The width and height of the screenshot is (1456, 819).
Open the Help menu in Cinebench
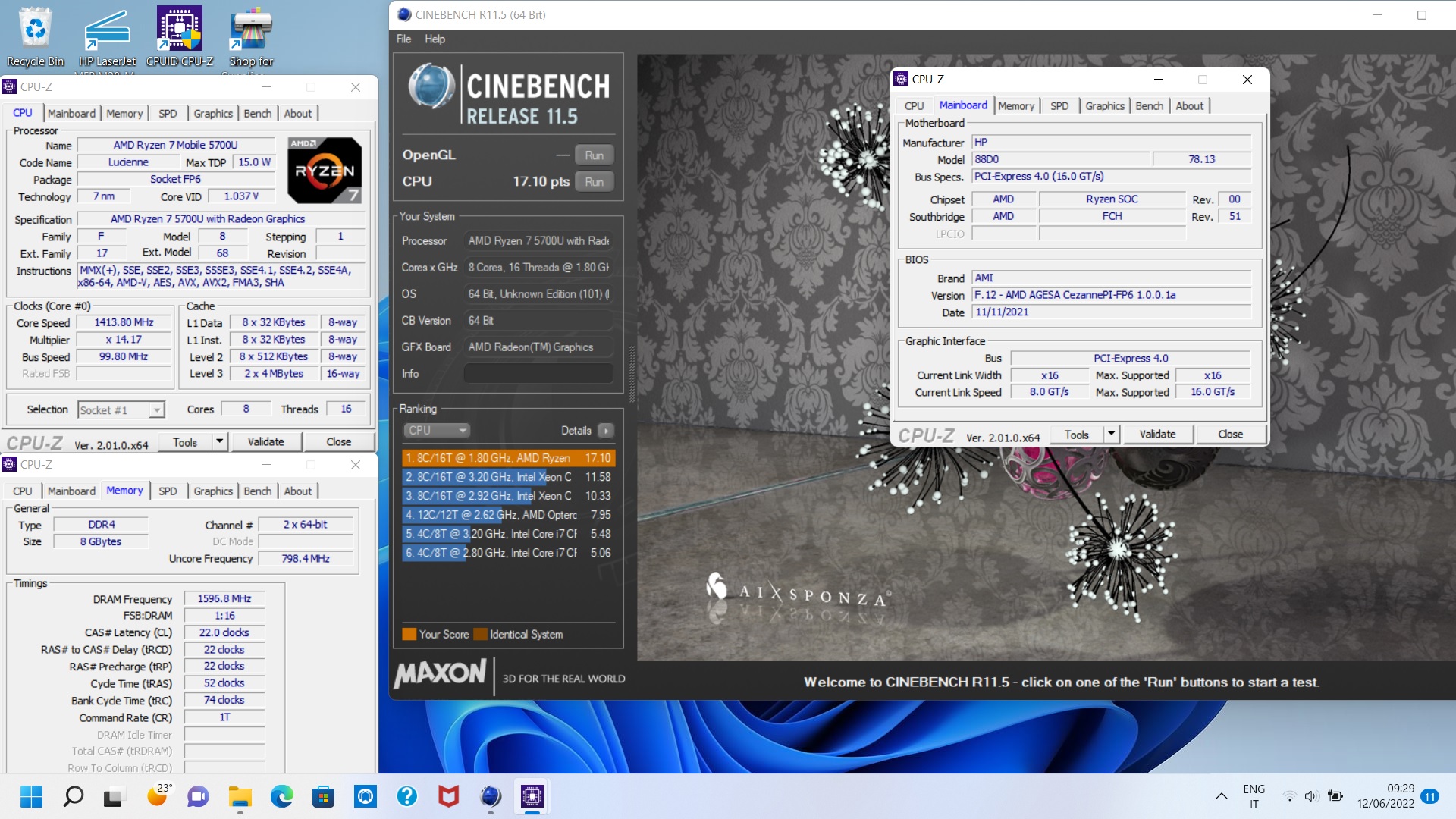(x=435, y=39)
